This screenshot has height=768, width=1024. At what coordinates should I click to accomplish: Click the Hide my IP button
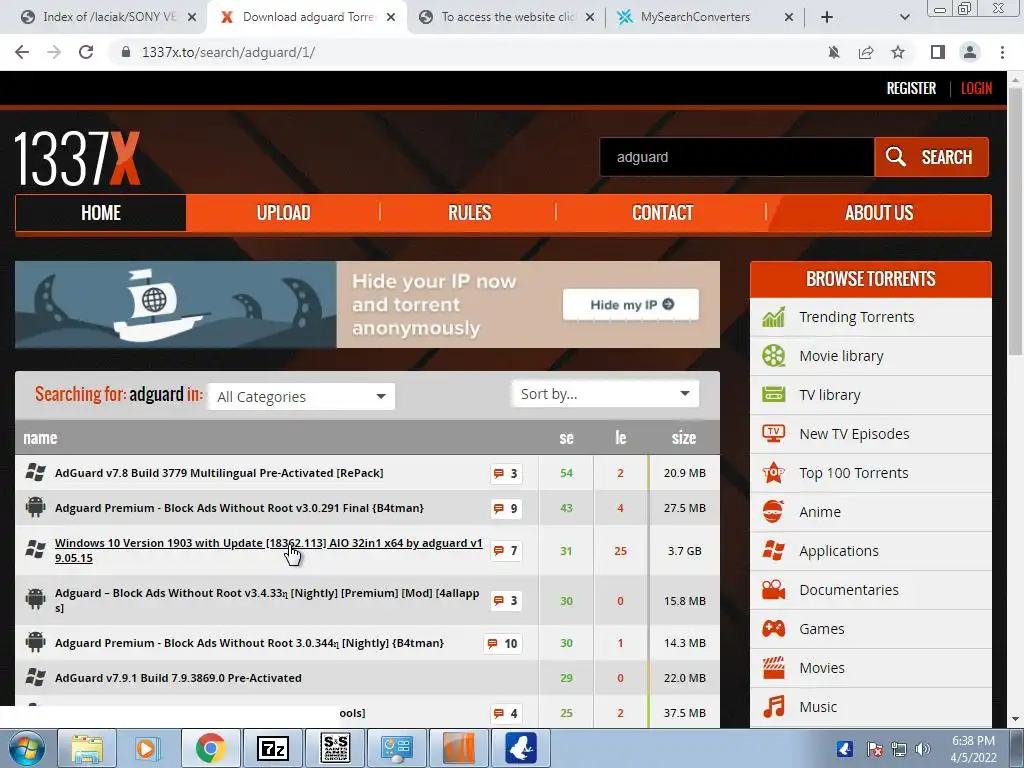coord(631,305)
